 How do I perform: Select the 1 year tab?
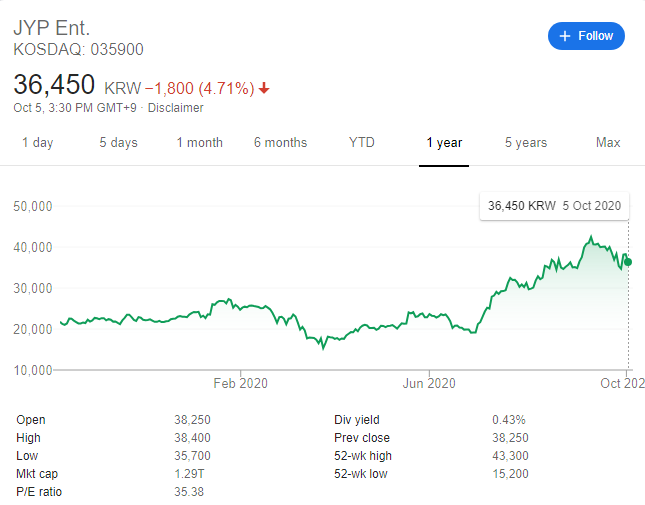point(444,143)
